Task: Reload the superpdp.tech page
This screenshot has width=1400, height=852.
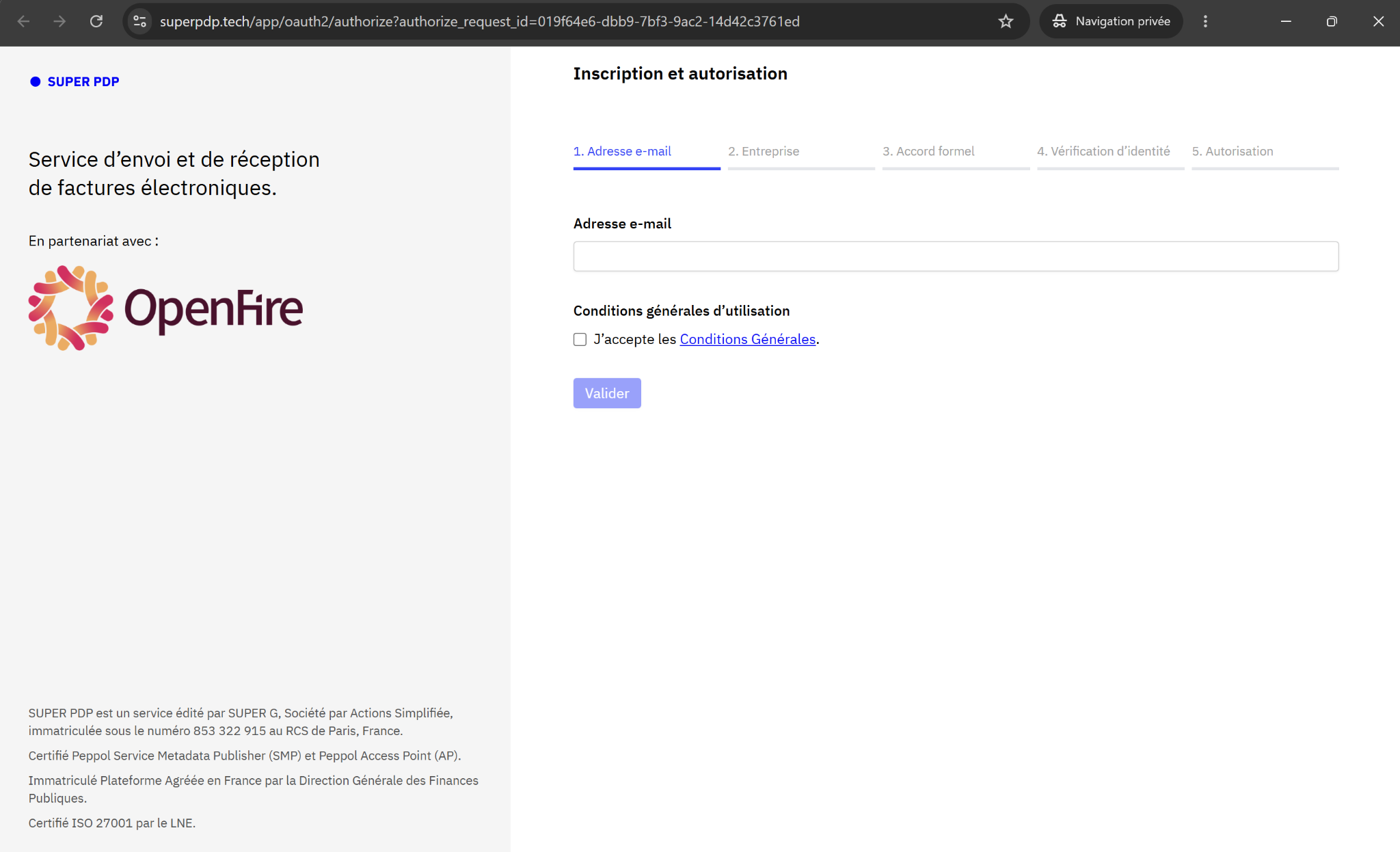Action: (x=96, y=21)
